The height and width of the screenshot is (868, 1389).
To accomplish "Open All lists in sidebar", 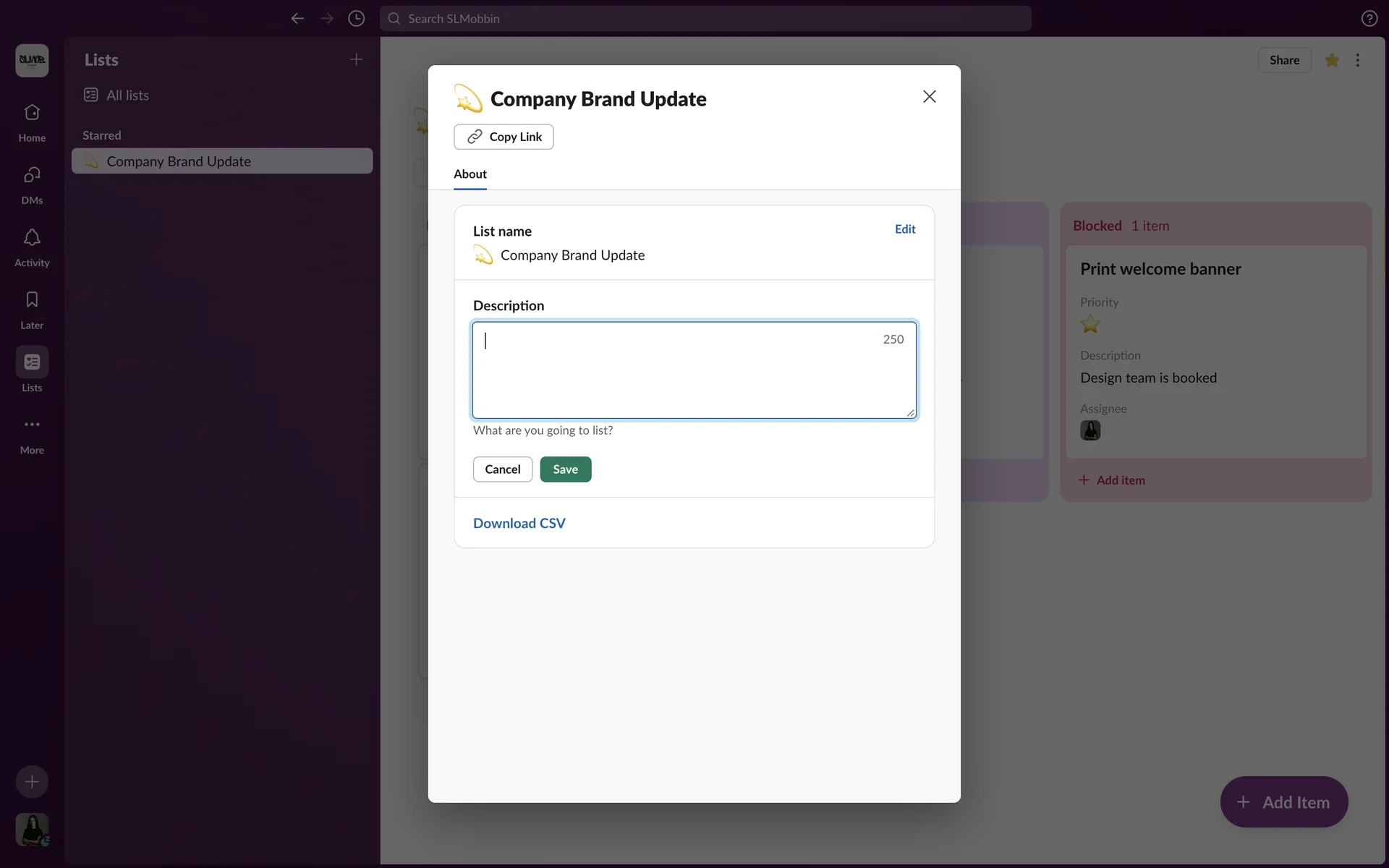I will coord(127,95).
